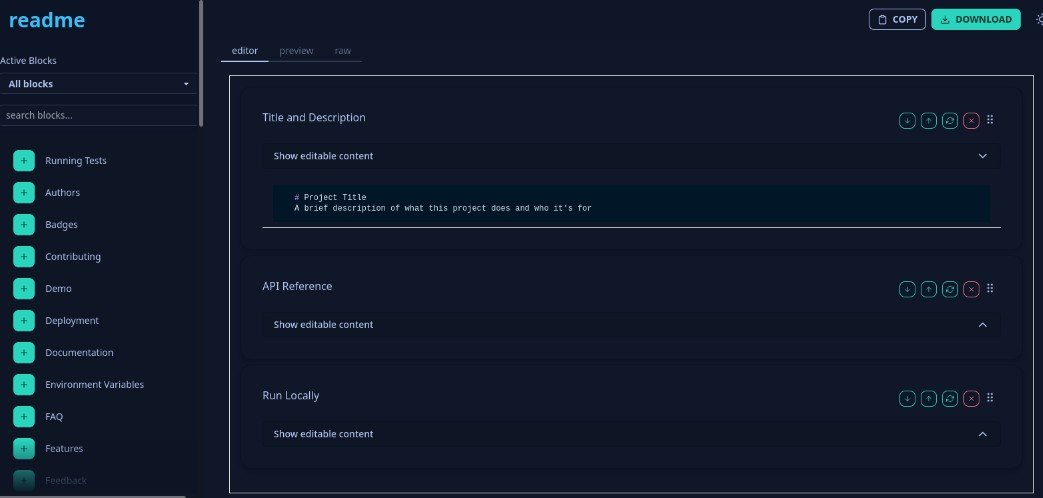Edit the Project Title markdown text
Image resolution: width=1043 pixels, height=498 pixels.
tap(631, 203)
